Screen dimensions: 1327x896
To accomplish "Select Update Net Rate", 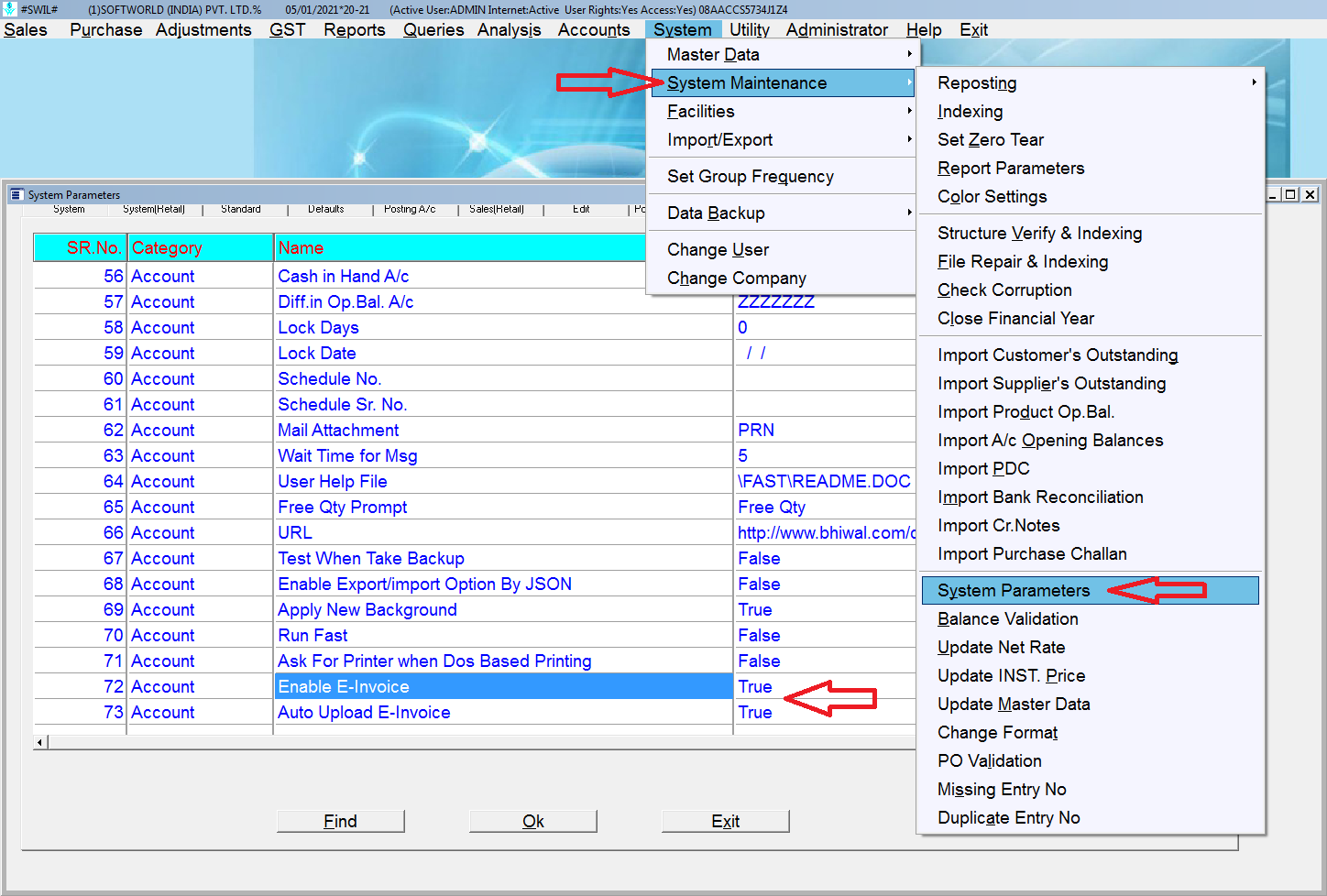I will 1091,647.
